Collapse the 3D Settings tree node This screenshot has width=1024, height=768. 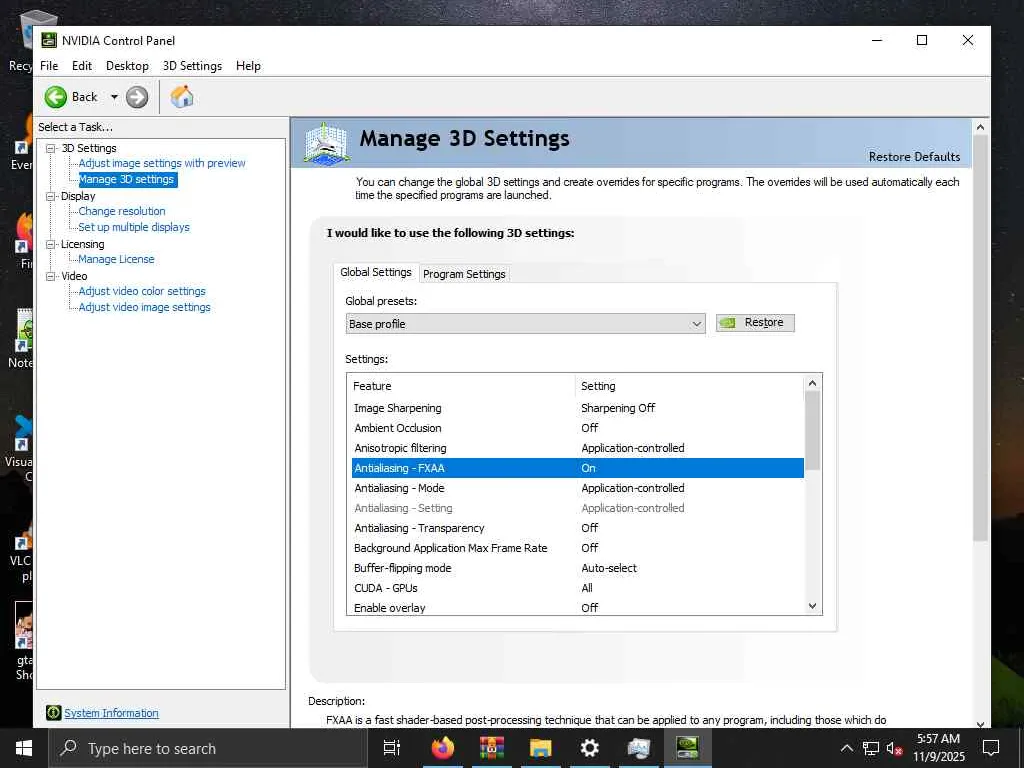51,148
